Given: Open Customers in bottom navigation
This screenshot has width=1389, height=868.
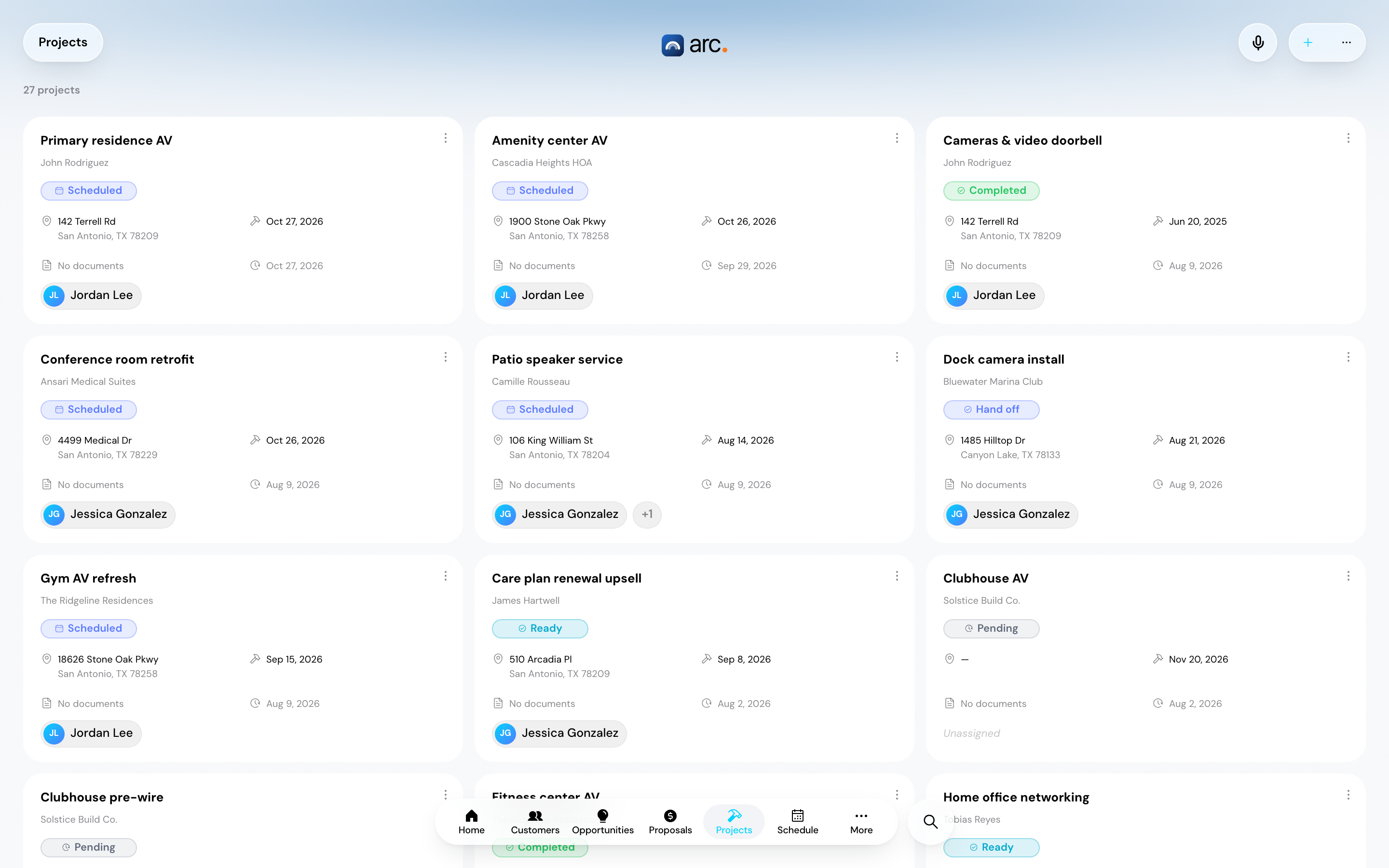Looking at the screenshot, I should [x=535, y=822].
